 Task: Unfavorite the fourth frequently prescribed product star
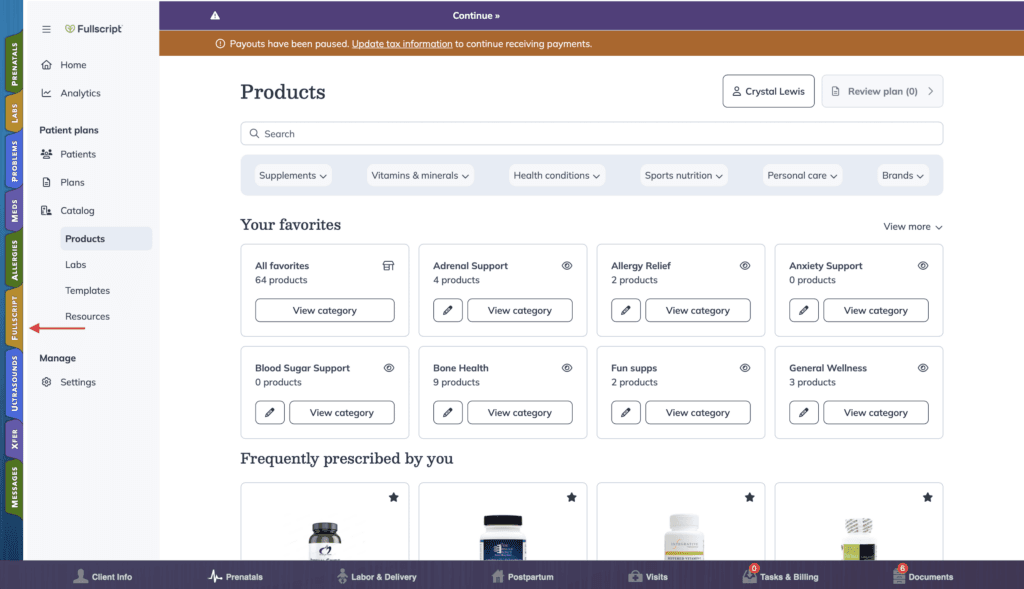click(x=928, y=498)
